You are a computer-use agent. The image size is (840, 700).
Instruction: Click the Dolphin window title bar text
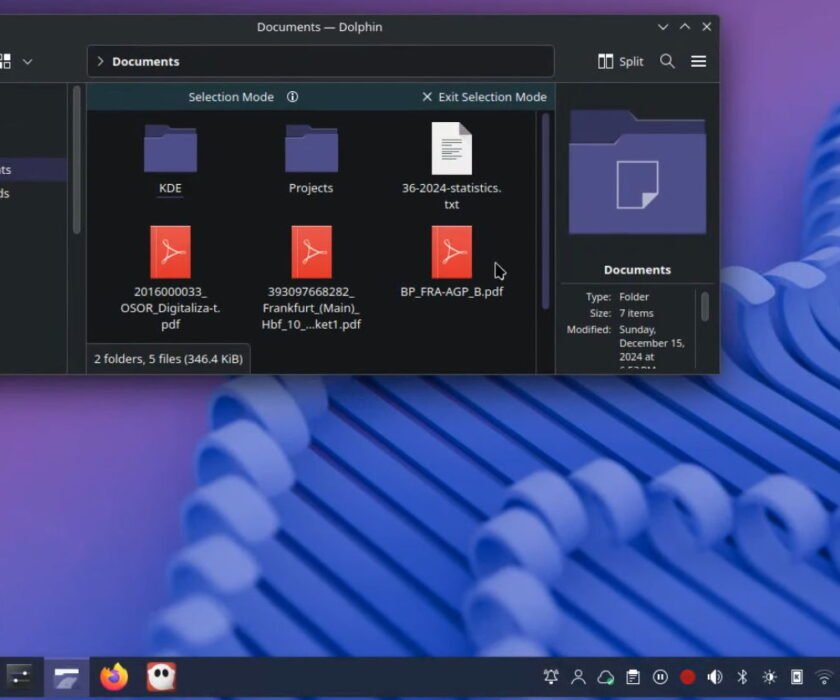pyautogui.click(x=319, y=27)
